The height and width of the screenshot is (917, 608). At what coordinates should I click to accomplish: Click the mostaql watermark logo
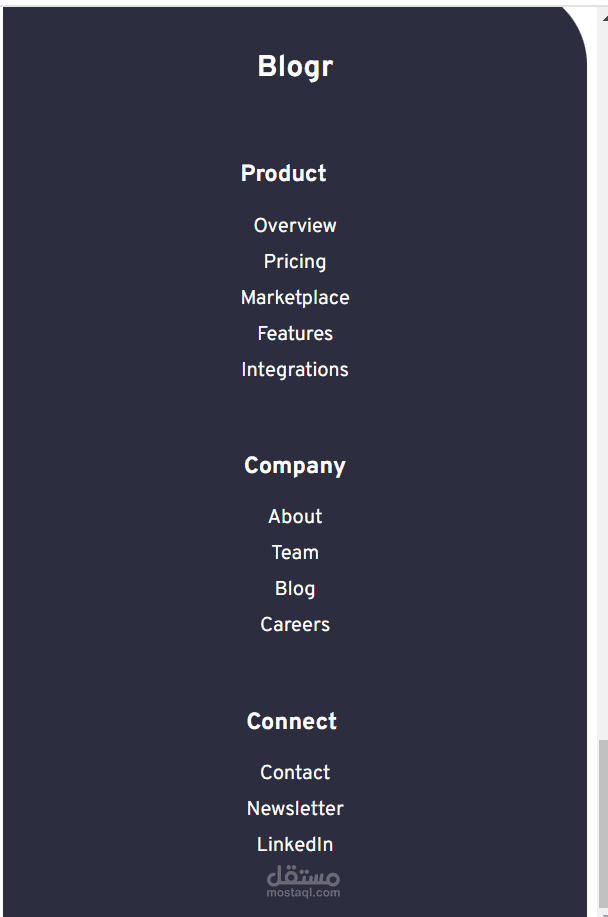(303, 881)
